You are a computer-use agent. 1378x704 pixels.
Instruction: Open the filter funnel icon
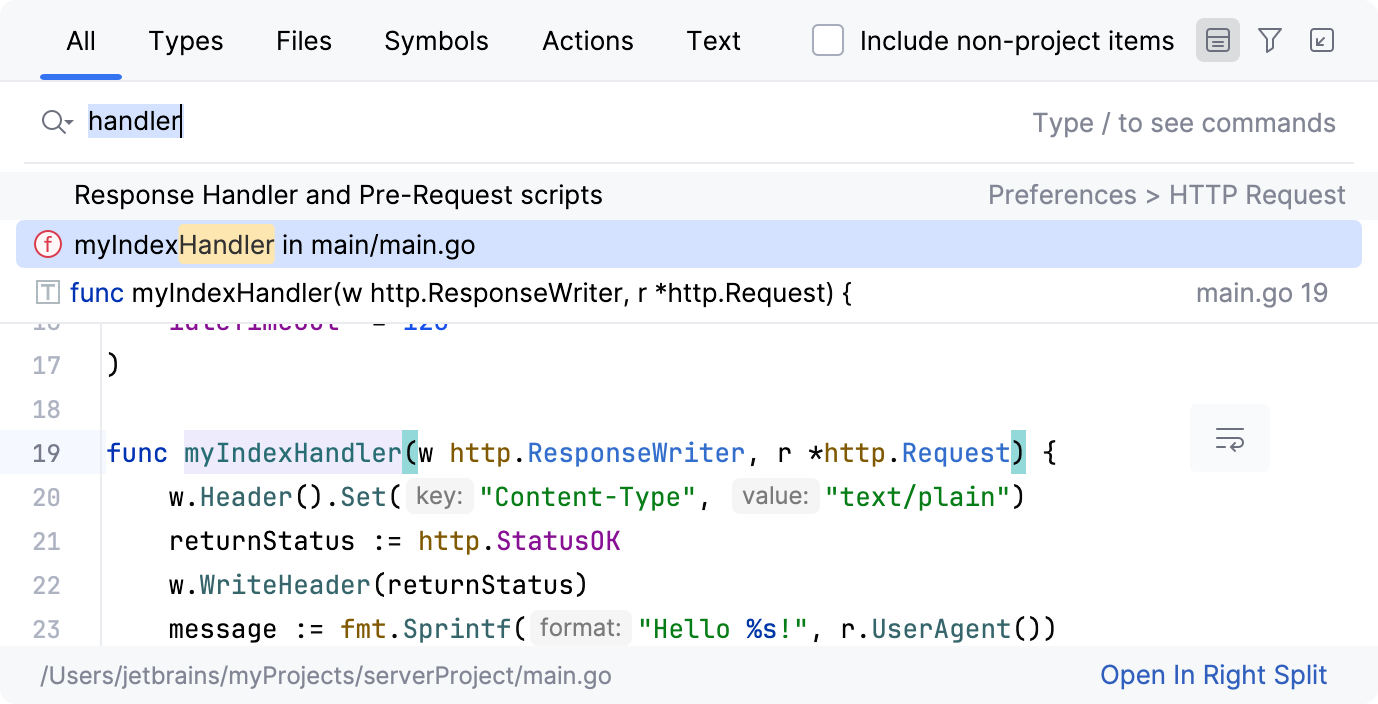(x=1270, y=41)
